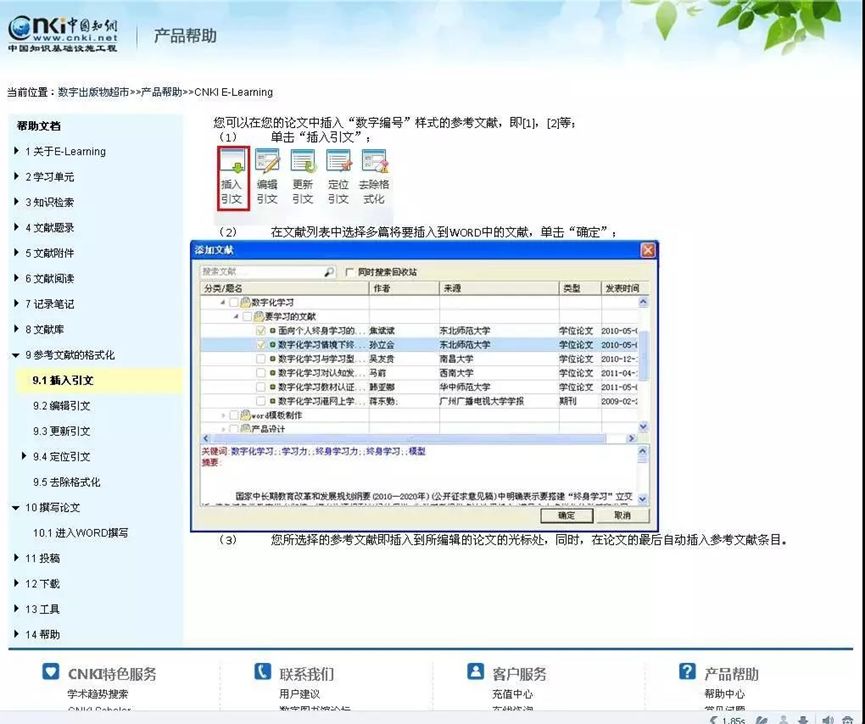Click the 要学习的文献 folder icon
Viewport: 865px width, 724px height.
(x=259, y=316)
